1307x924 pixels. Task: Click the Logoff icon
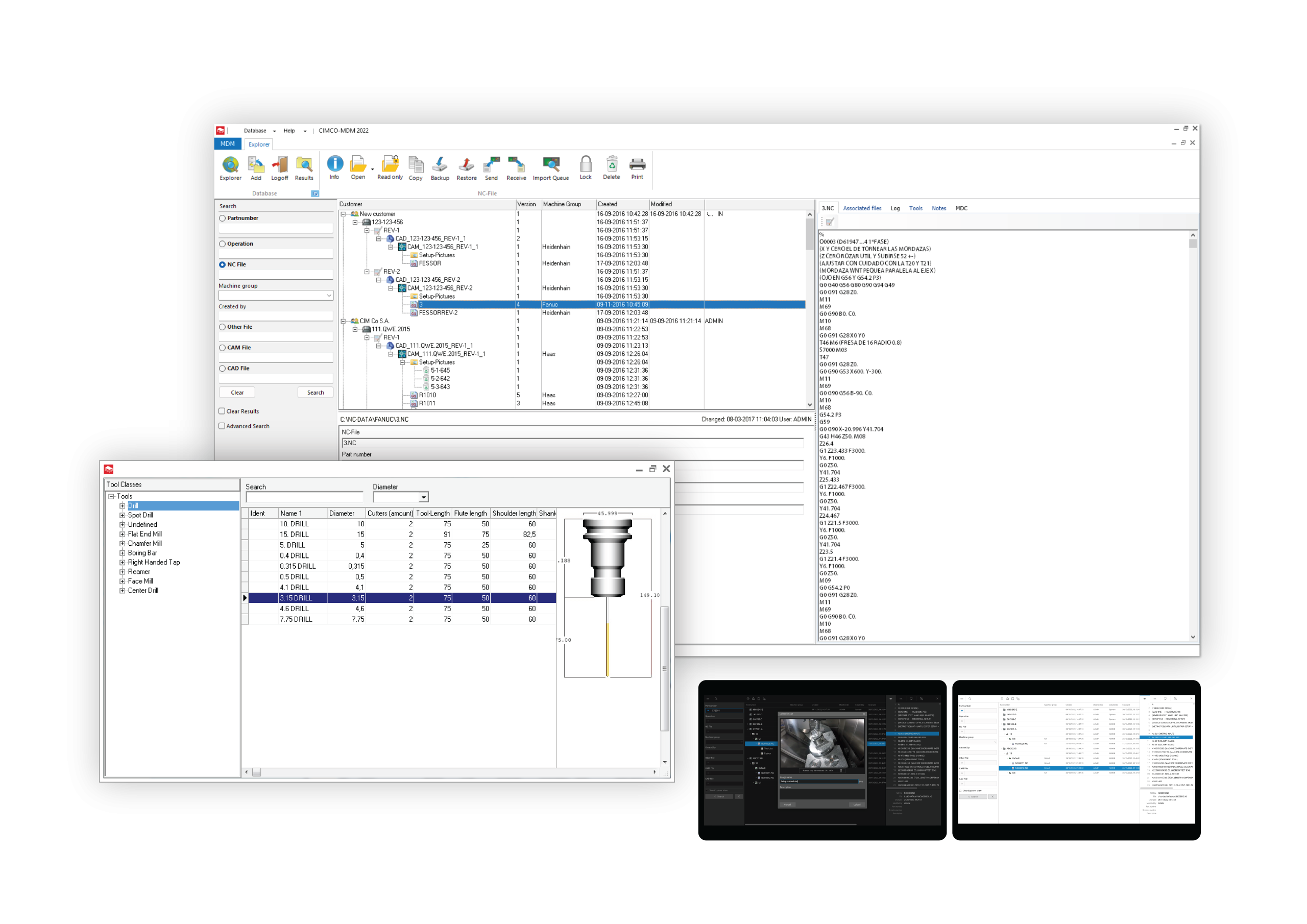(279, 168)
